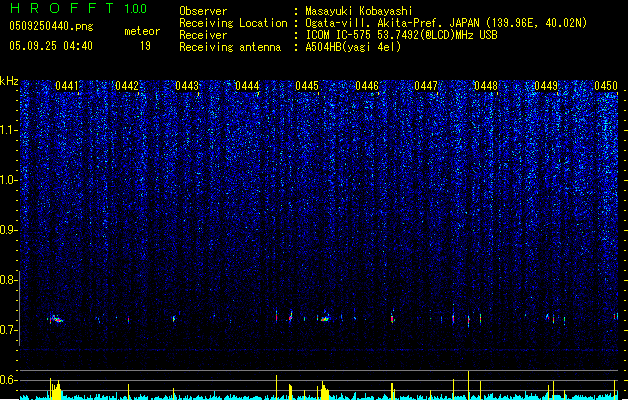Click time marker 0441
This screenshot has height=400, width=629.
pyautogui.click(x=67, y=86)
